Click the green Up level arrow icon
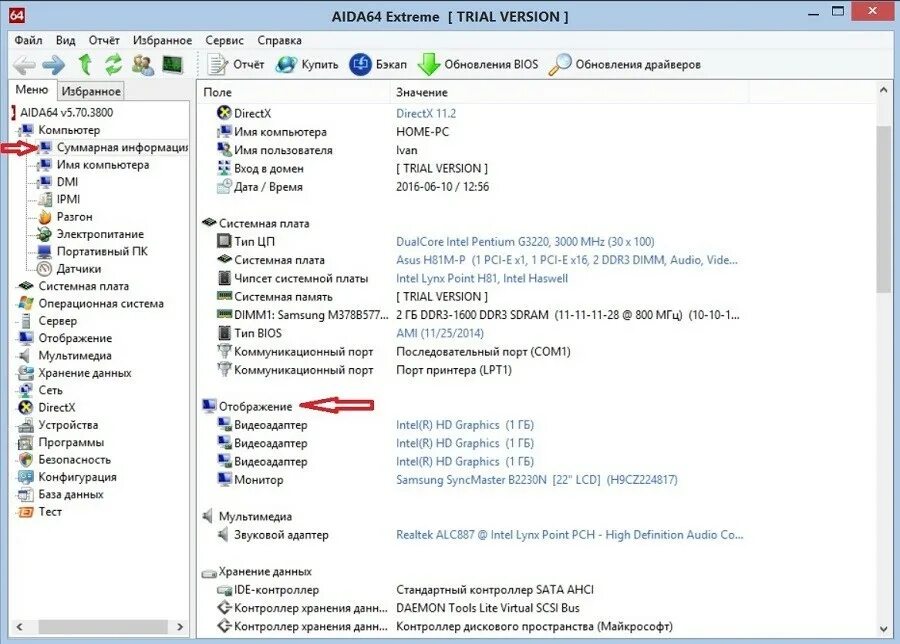Screen dimensions: 900x644 point(85,64)
